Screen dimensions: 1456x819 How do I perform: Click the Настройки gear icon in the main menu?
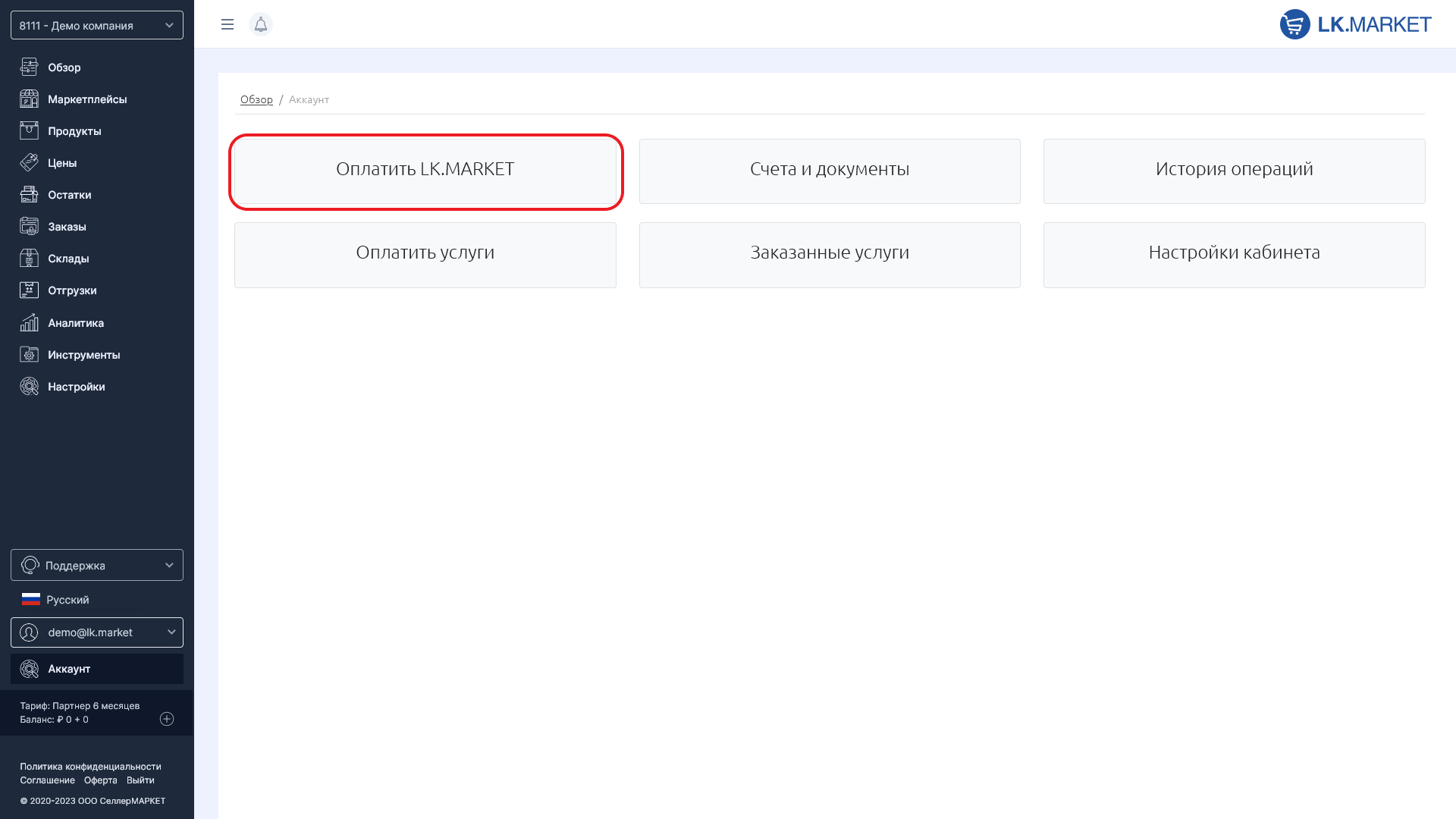29,386
